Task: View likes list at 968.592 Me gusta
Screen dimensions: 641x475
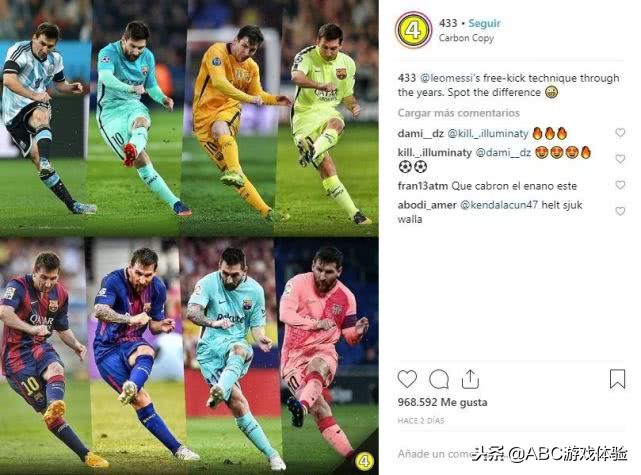Action: click(x=442, y=402)
